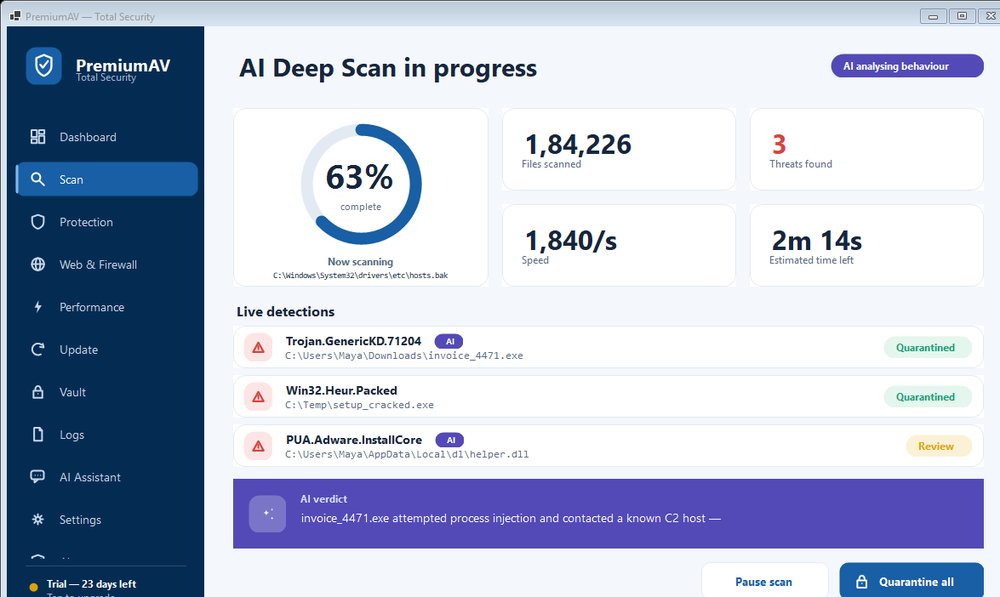Click the invoice_4471.exe file path
The width and height of the screenshot is (1000, 597).
click(x=404, y=356)
